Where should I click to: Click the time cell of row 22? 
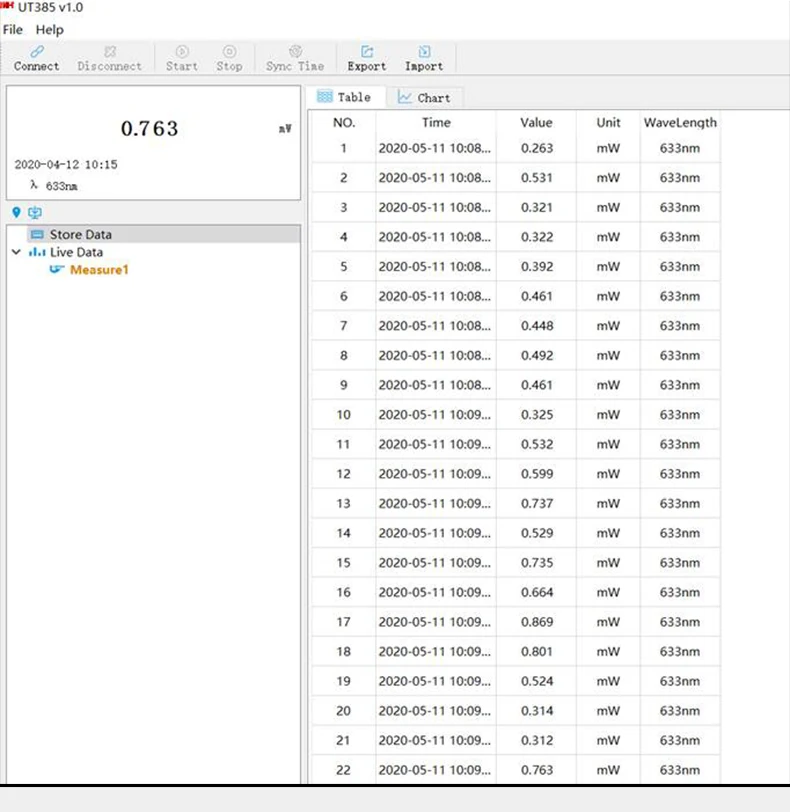tap(435, 770)
